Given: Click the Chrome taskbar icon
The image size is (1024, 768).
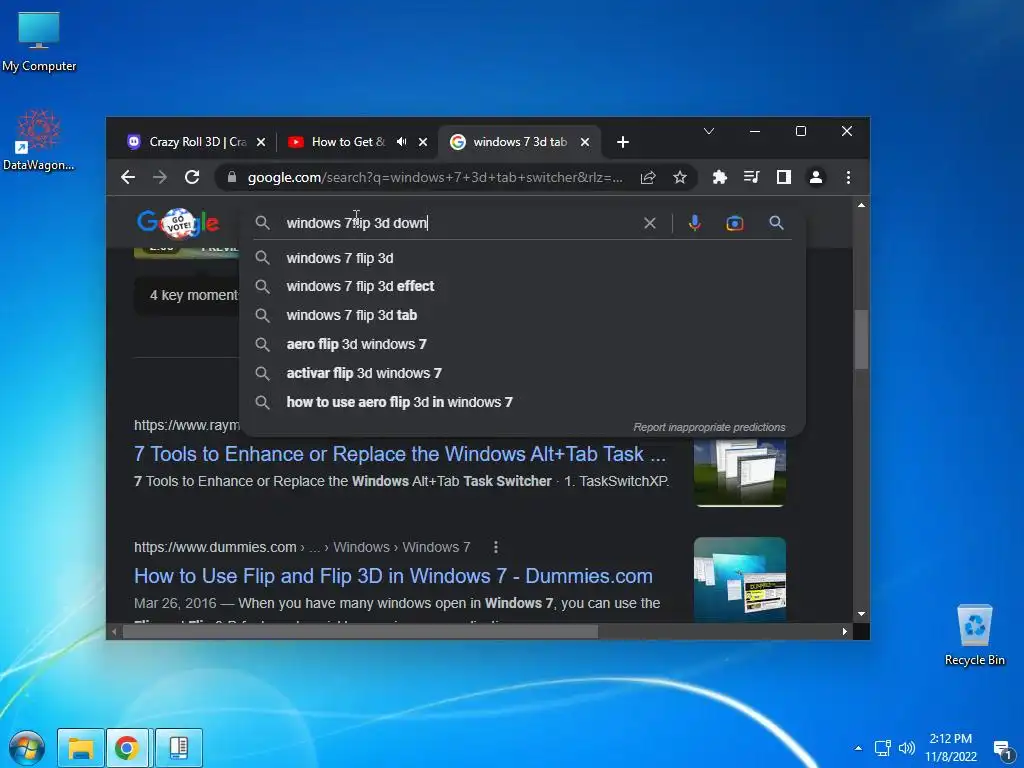Looking at the screenshot, I should (x=128, y=748).
